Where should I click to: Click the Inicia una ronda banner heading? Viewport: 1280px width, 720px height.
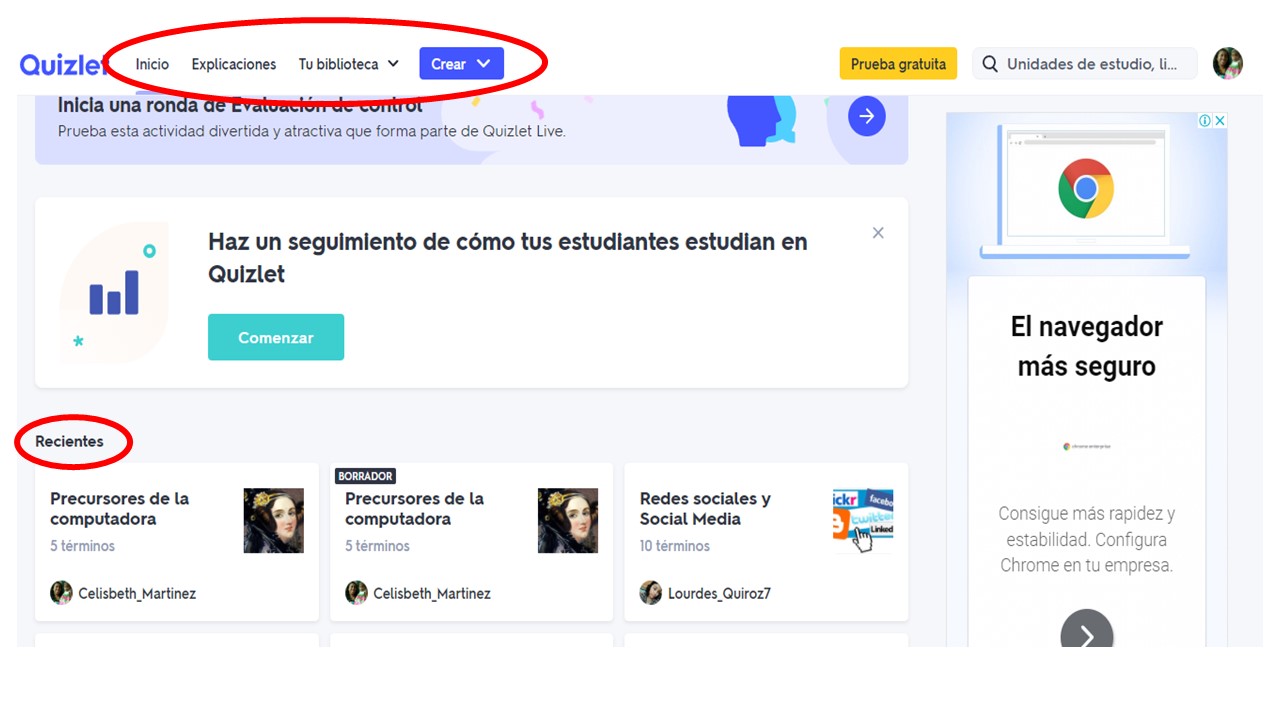(240, 105)
